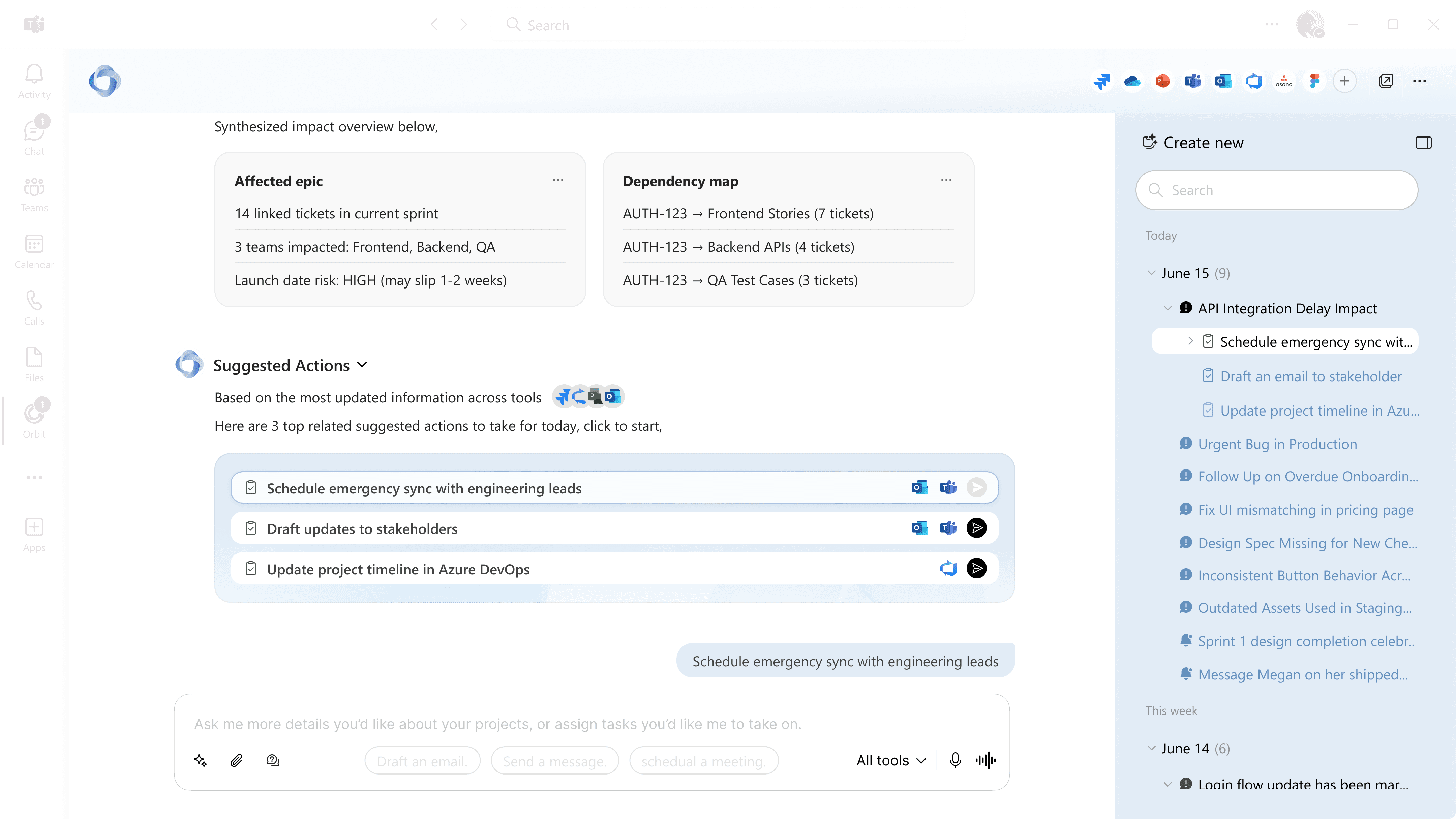
Task: Open Urgent Bug in Production item
Action: point(1277,444)
